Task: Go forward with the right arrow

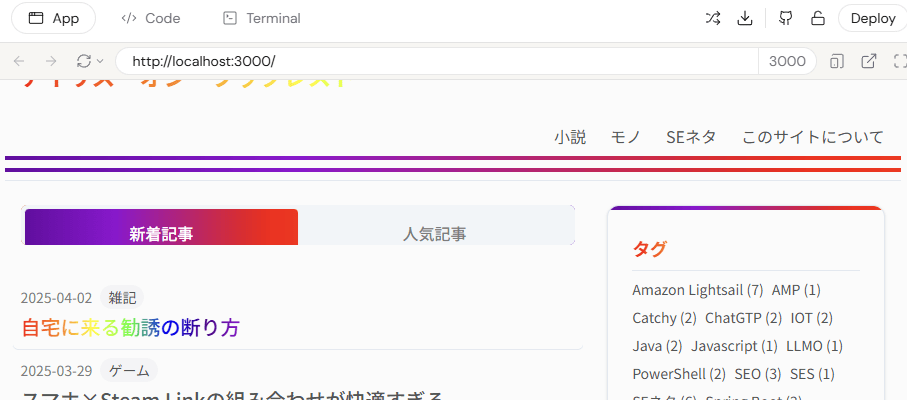Action: (x=51, y=61)
